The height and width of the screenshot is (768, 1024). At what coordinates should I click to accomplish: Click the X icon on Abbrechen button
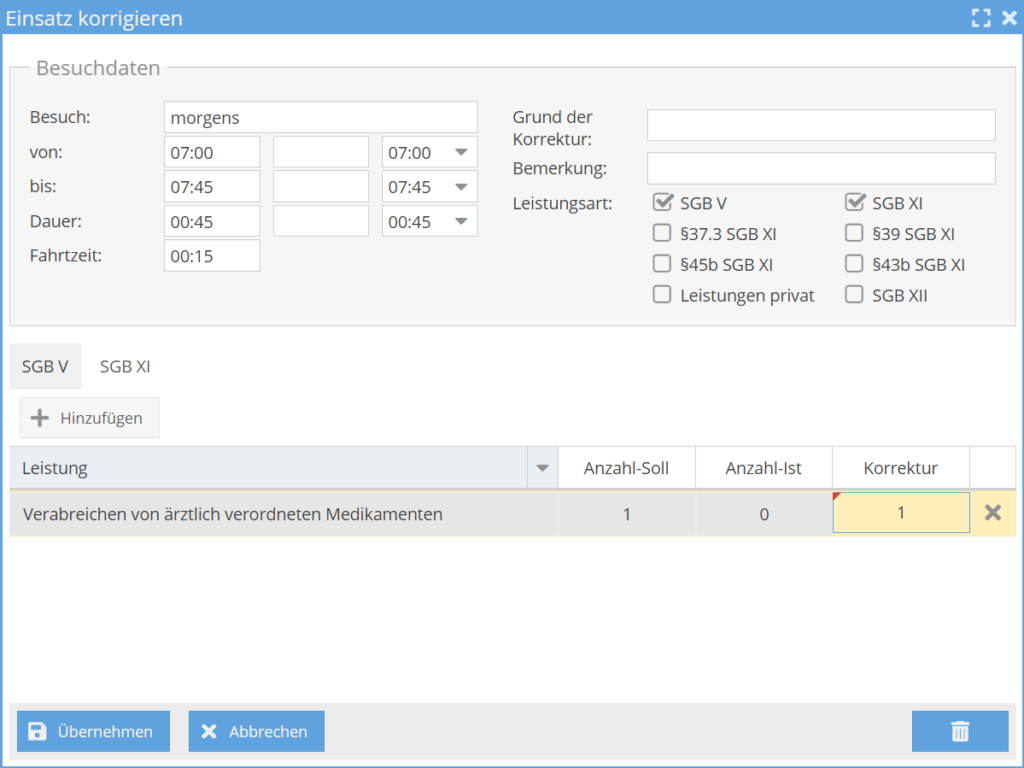pos(209,732)
